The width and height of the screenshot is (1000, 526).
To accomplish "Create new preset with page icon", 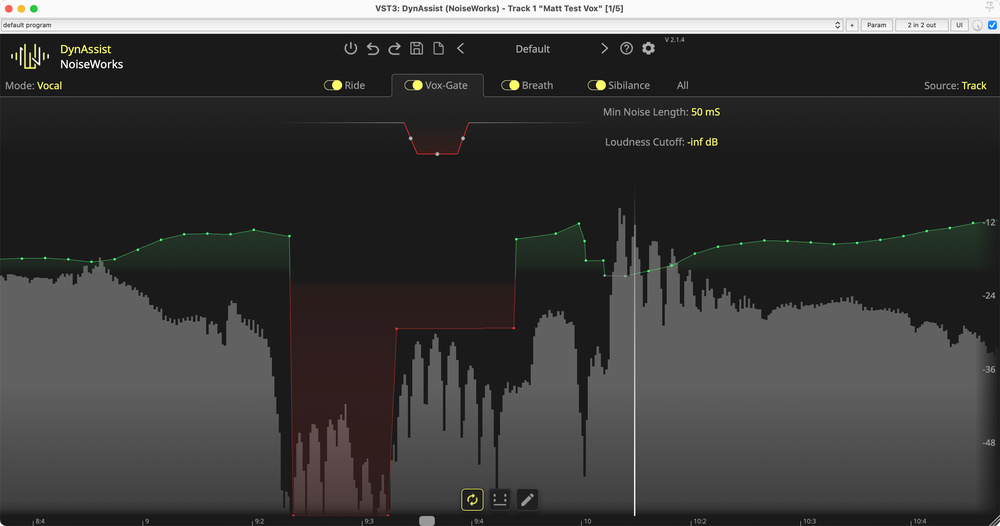I will pyautogui.click(x=438, y=49).
